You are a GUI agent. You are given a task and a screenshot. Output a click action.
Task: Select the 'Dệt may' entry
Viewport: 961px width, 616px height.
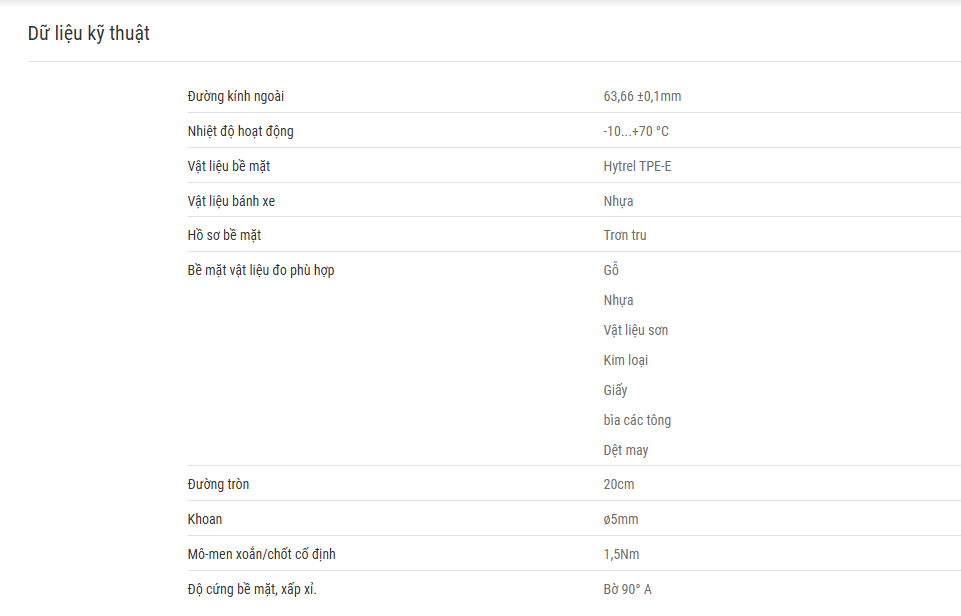(625, 451)
